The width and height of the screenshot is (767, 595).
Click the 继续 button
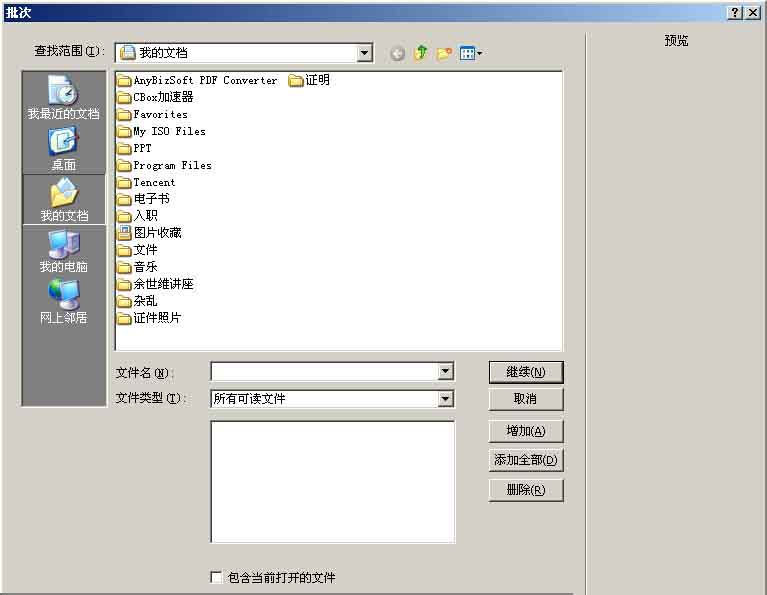[526, 372]
